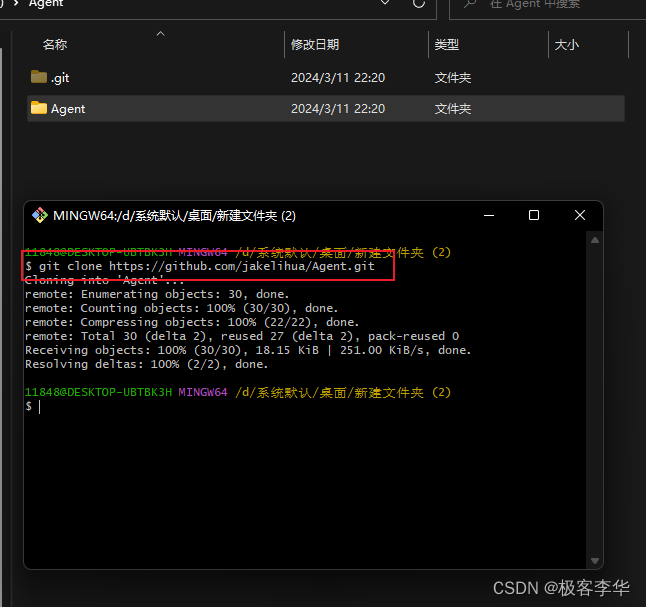Click the 'remote: Total 30' line

[x=242, y=336]
